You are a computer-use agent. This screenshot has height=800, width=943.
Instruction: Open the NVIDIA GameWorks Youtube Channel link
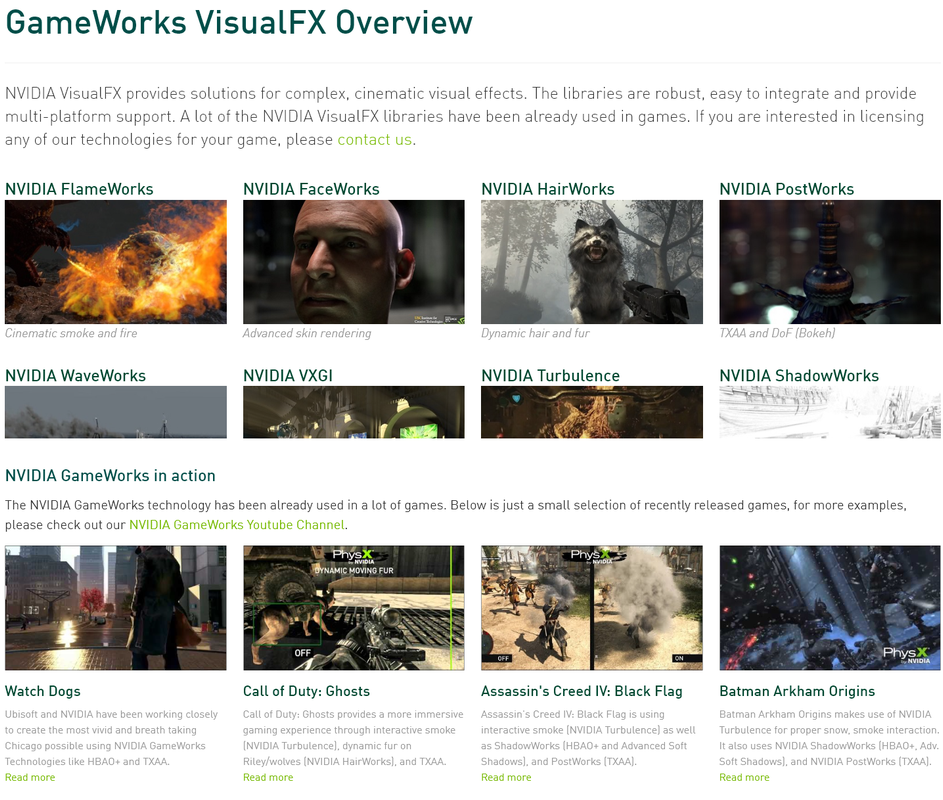[236, 525]
